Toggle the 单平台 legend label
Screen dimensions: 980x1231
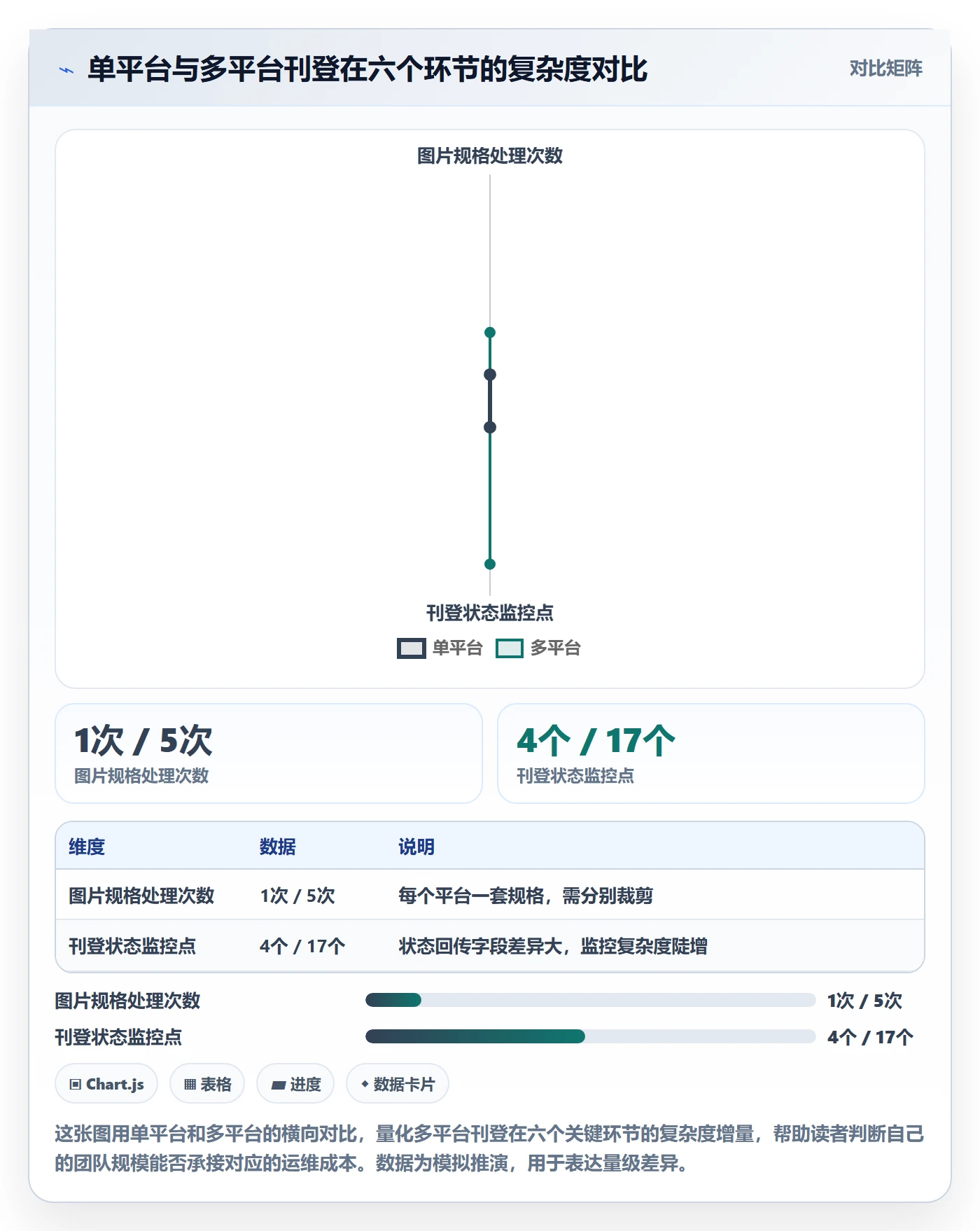tap(458, 648)
